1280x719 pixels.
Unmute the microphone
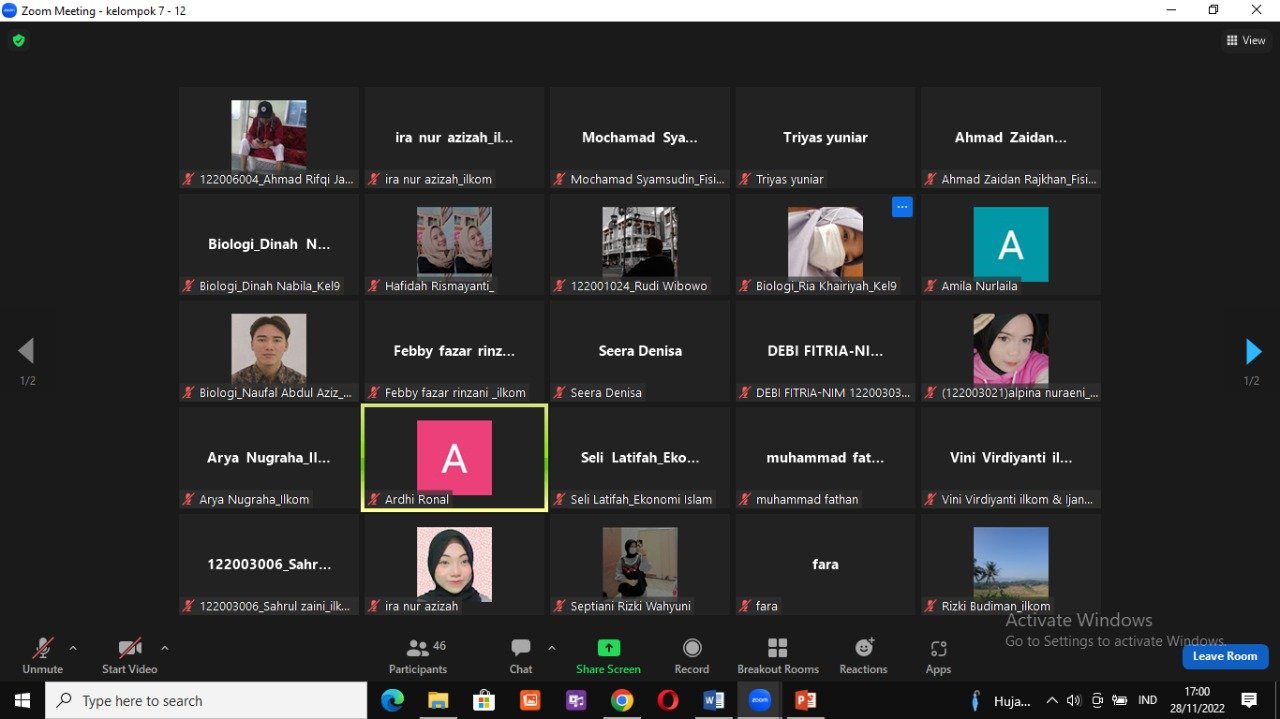42,656
